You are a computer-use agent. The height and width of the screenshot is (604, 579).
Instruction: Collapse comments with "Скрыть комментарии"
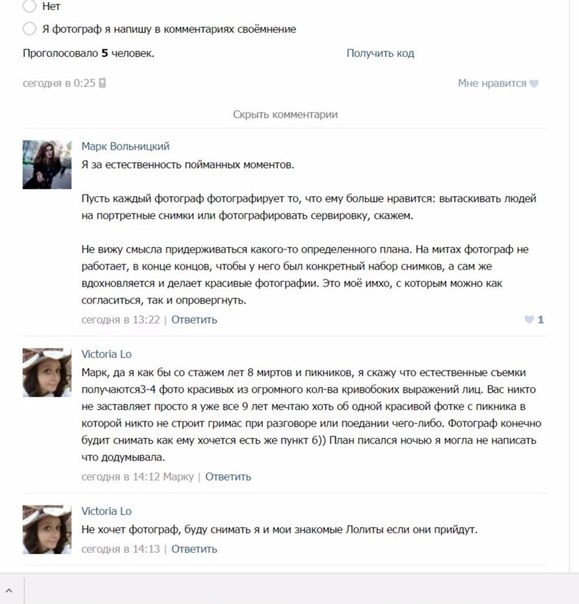point(285,114)
